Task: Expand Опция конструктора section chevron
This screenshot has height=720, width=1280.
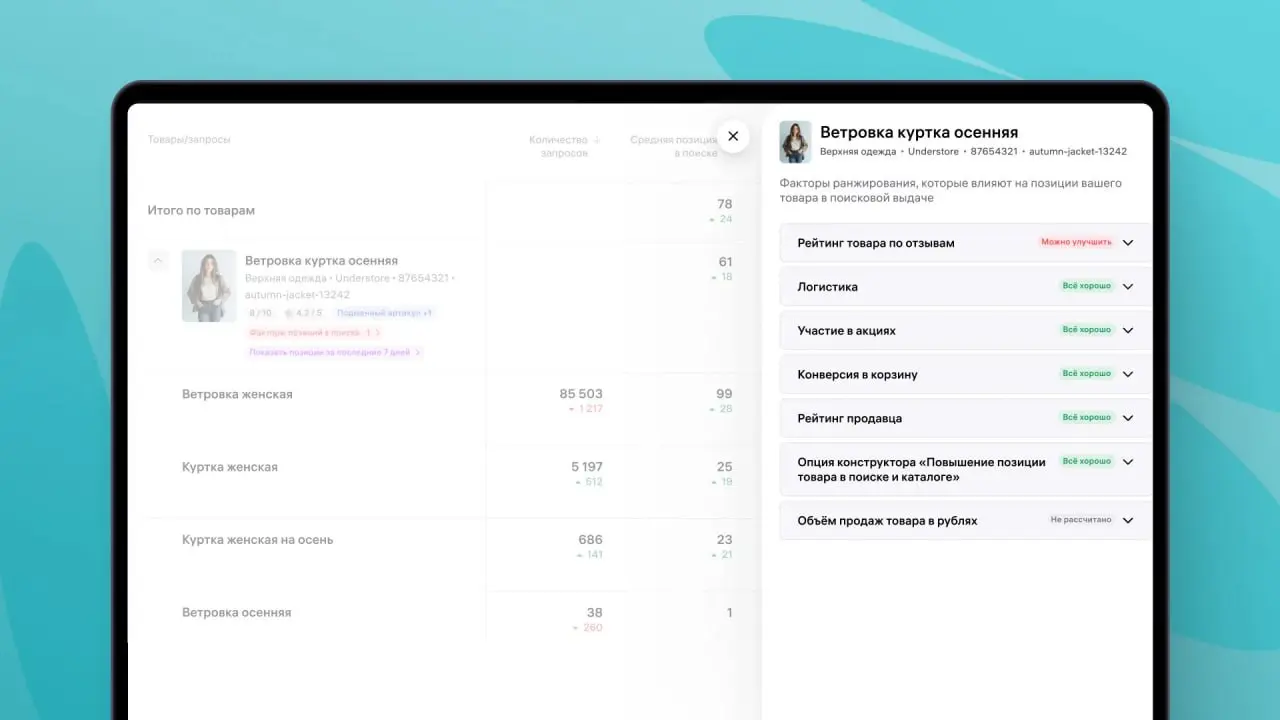Action: (x=1128, y=462)
